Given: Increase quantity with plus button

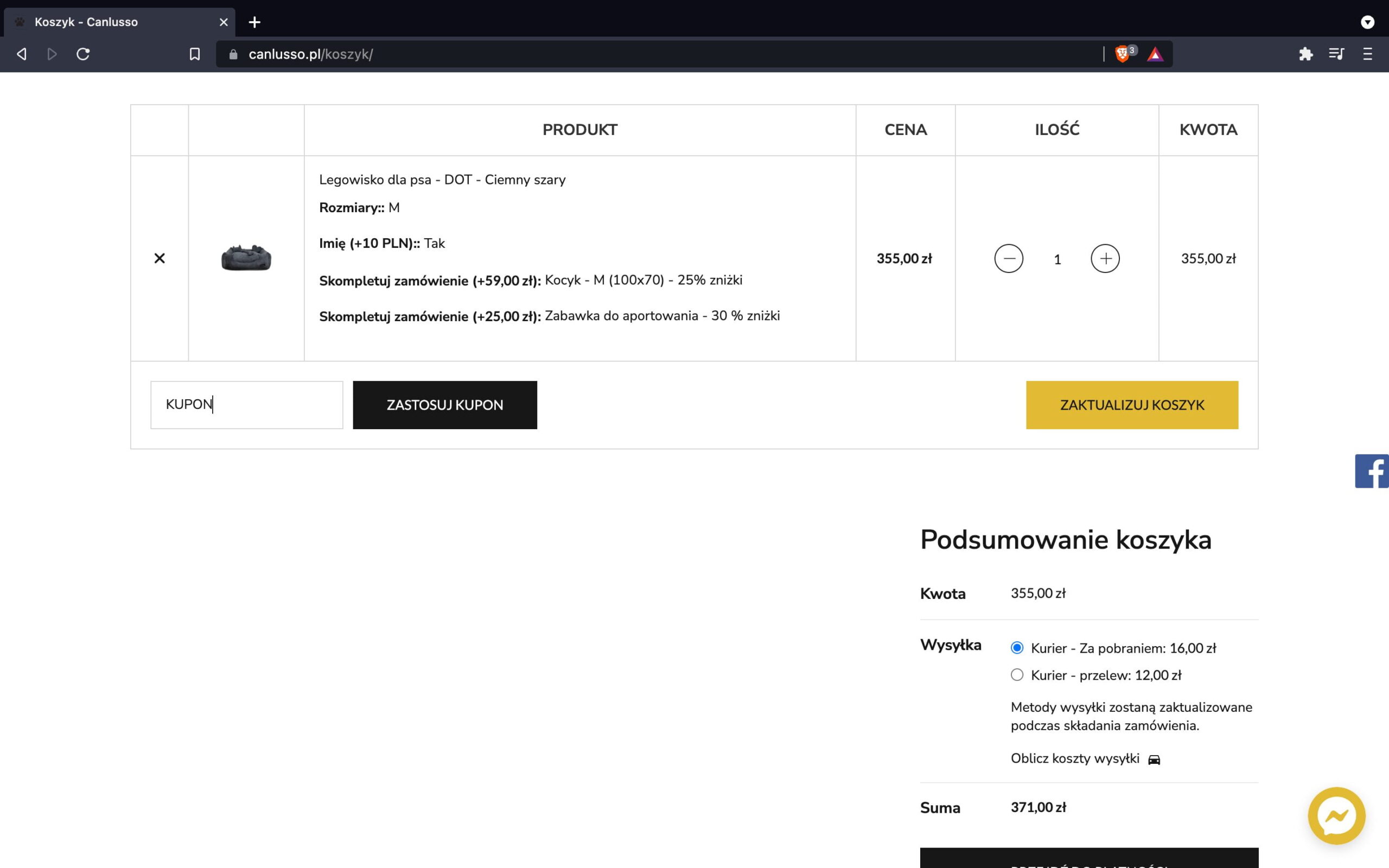Looking at the screenshot, I should coord(1105,258).
